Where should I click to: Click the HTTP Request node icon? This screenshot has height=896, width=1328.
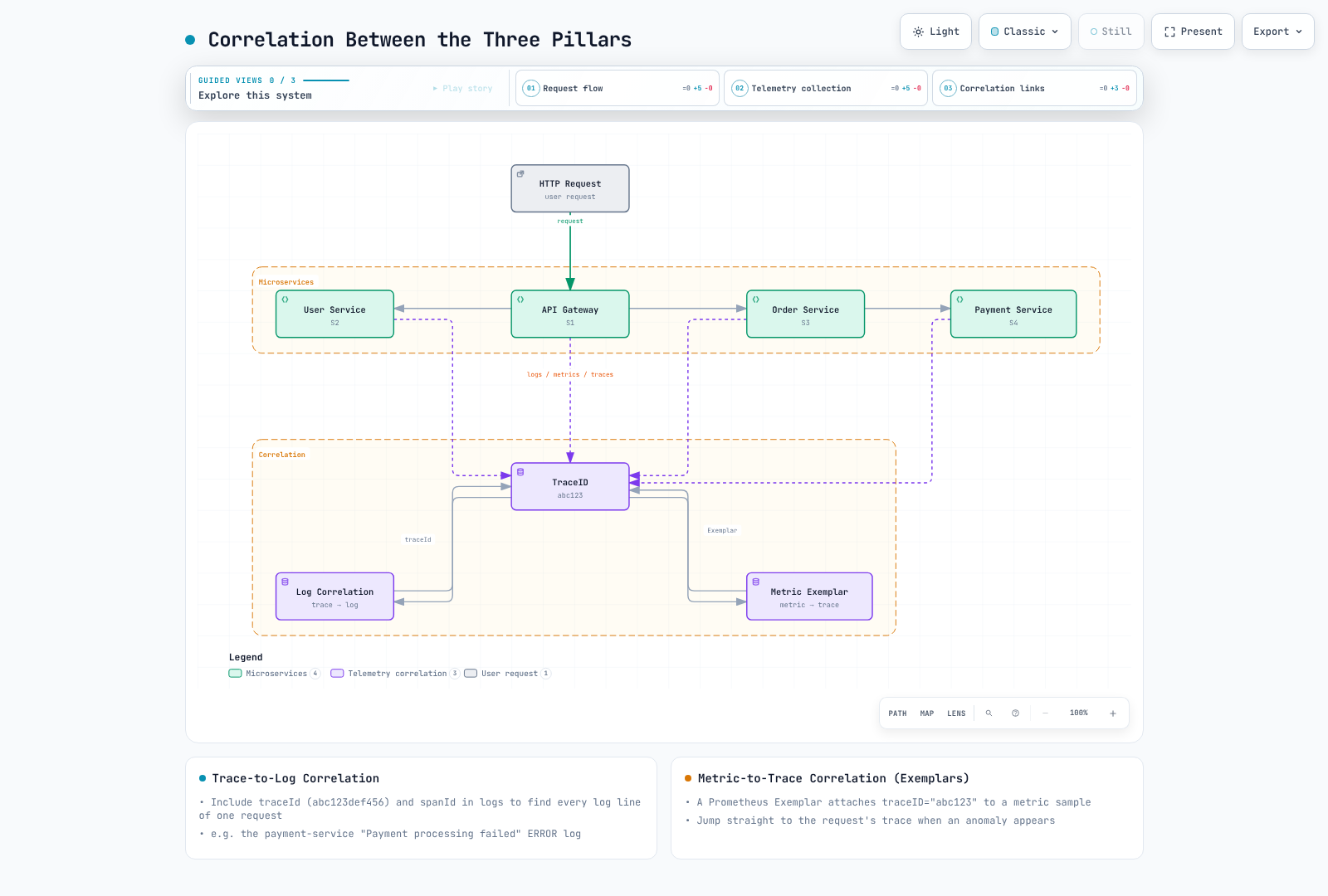pyautogui.click(x=520, y=174)
